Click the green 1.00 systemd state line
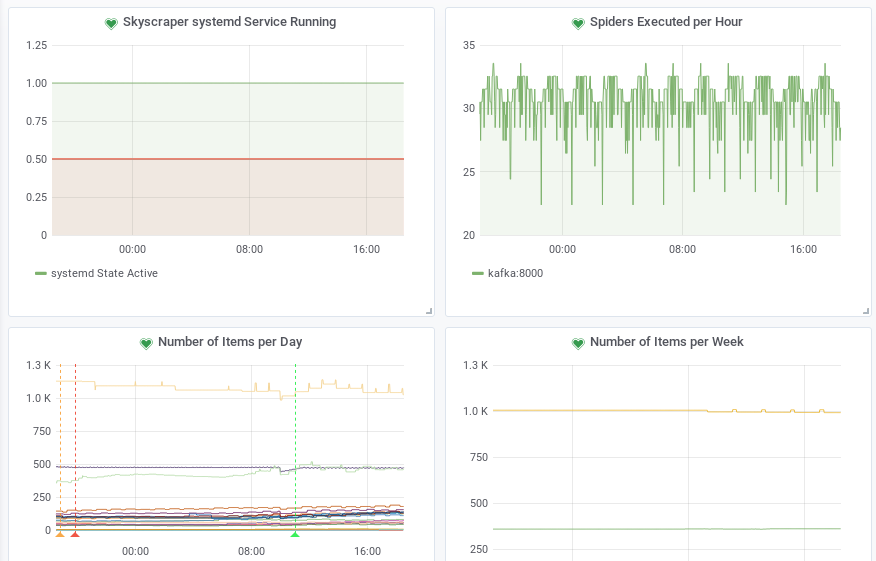The image size is (876, 561). 228,83
